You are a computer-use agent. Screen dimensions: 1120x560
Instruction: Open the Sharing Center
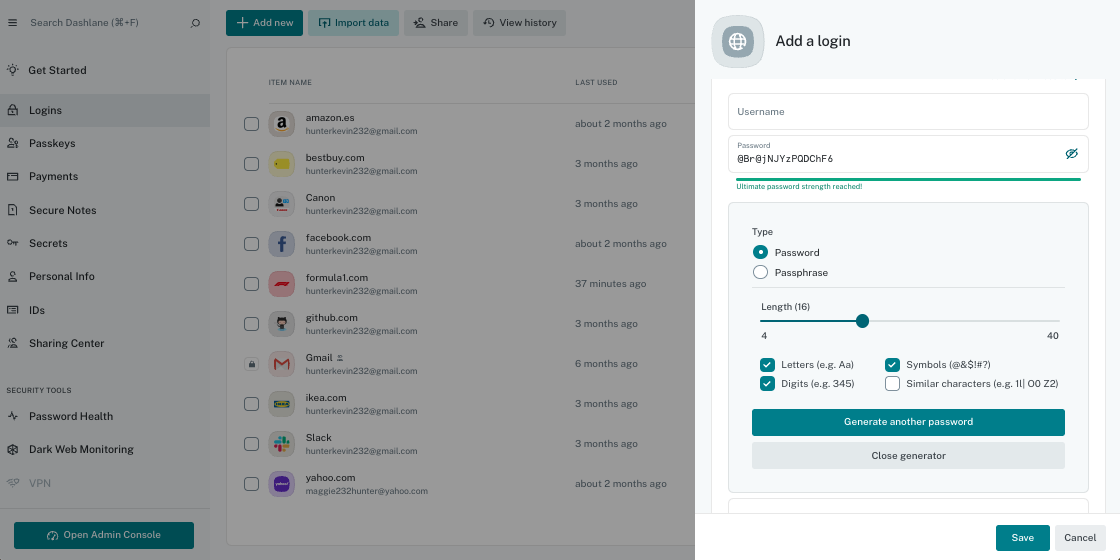[105, 343]
